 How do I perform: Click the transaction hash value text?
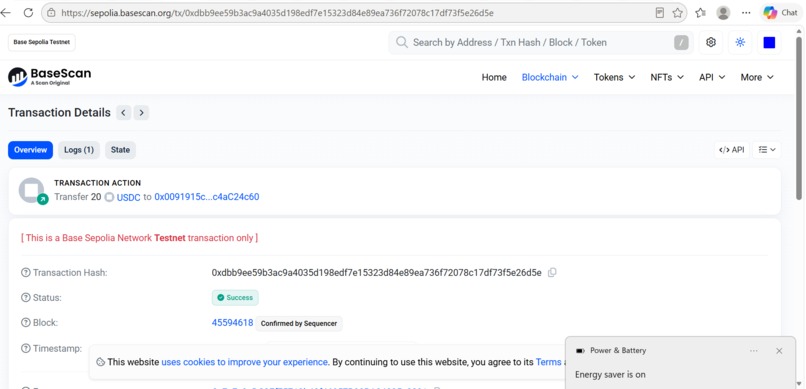click(x=376, y=273)
